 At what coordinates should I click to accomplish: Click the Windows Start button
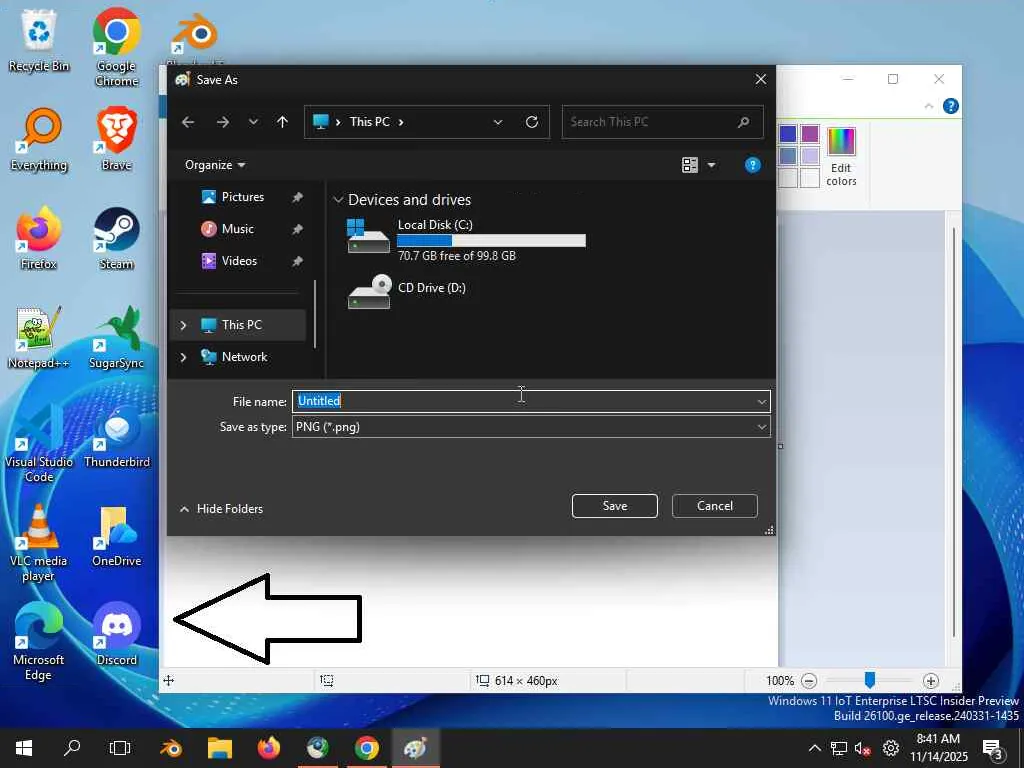point(24,748)
